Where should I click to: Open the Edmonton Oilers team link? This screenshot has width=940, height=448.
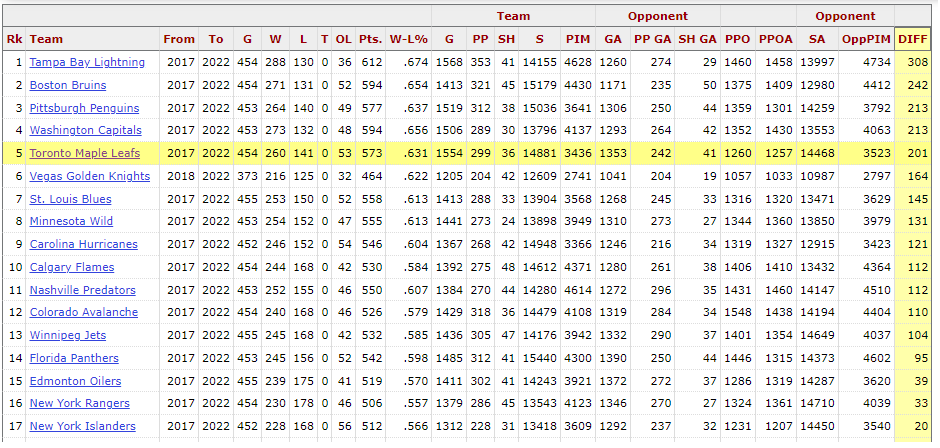(x=76, y=381)
